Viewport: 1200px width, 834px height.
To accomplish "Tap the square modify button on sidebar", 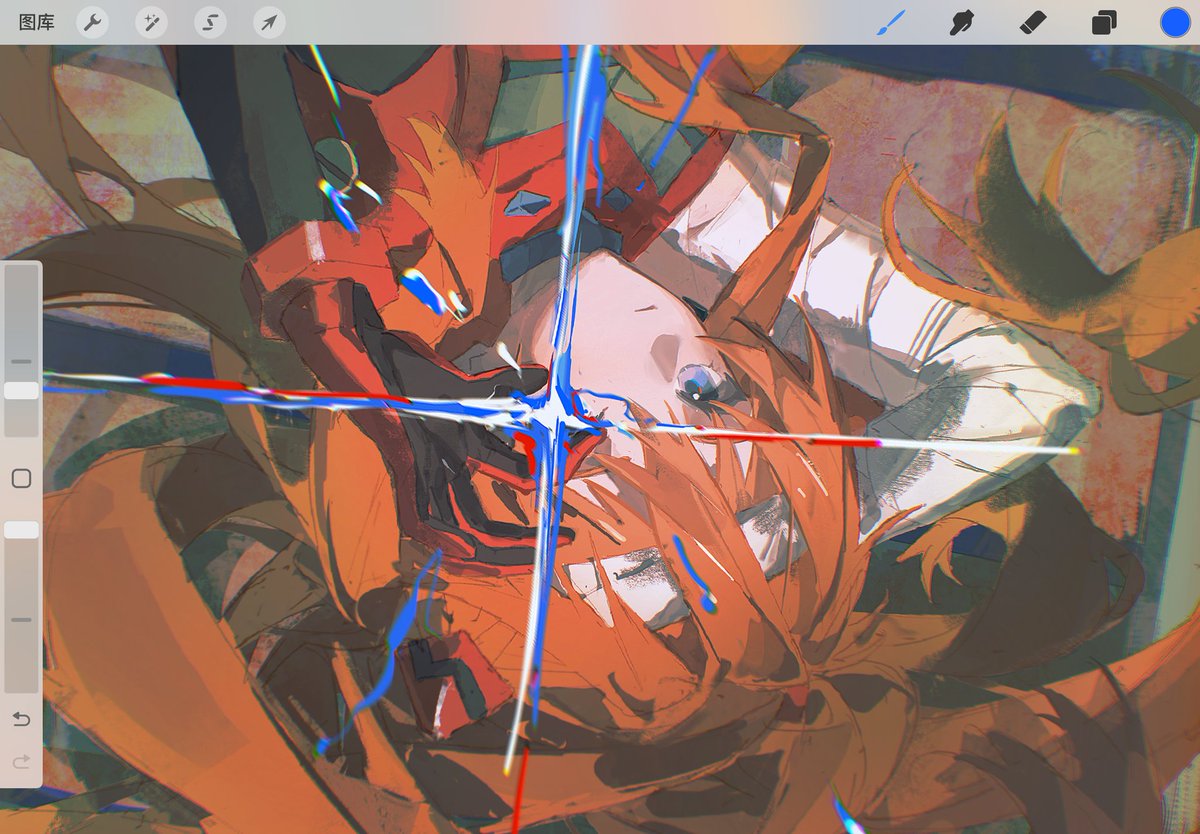I will (x=21, y=479).
